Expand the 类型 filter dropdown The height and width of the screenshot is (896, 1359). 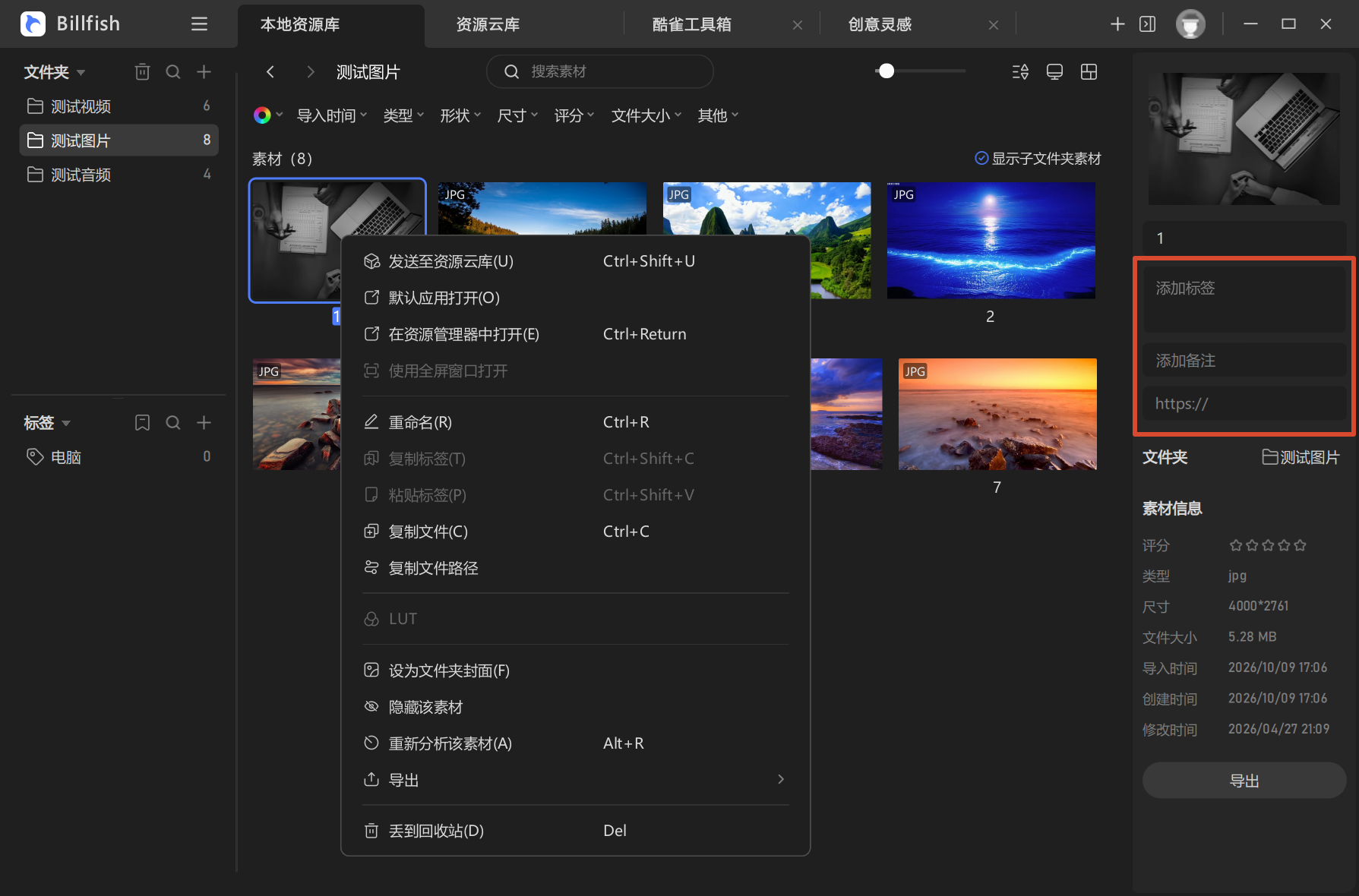[x=403, y=115]
